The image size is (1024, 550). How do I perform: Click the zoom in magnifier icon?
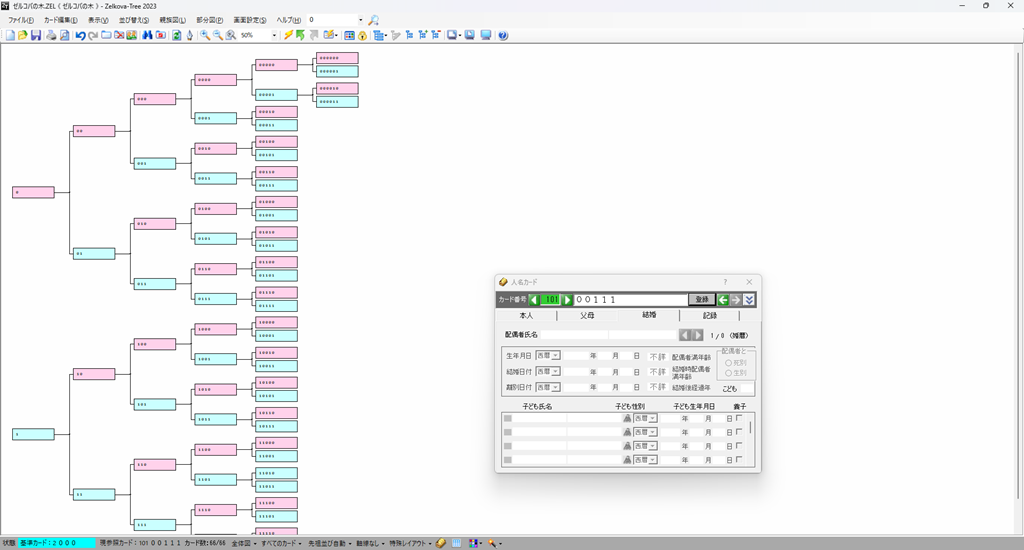(204, 35)
